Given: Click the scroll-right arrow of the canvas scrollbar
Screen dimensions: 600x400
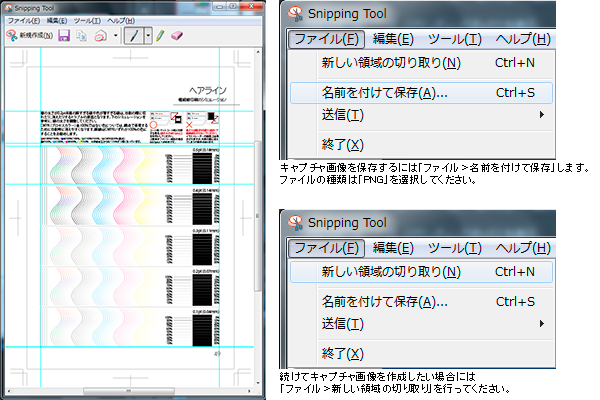Looking at the screenshot, I should [249, 391].
